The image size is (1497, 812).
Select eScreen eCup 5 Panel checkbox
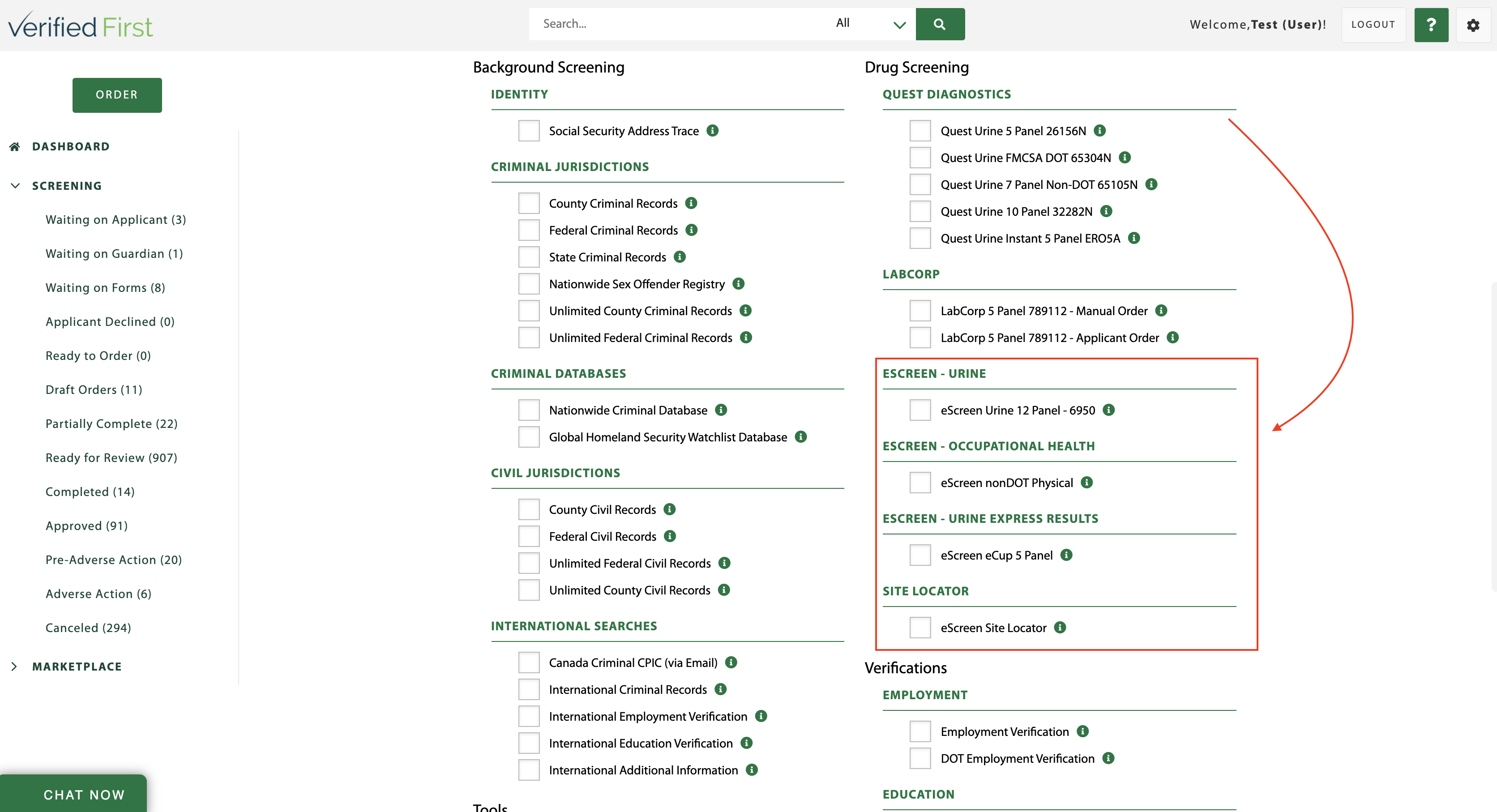pyautogui.click(x=920, y=555)
